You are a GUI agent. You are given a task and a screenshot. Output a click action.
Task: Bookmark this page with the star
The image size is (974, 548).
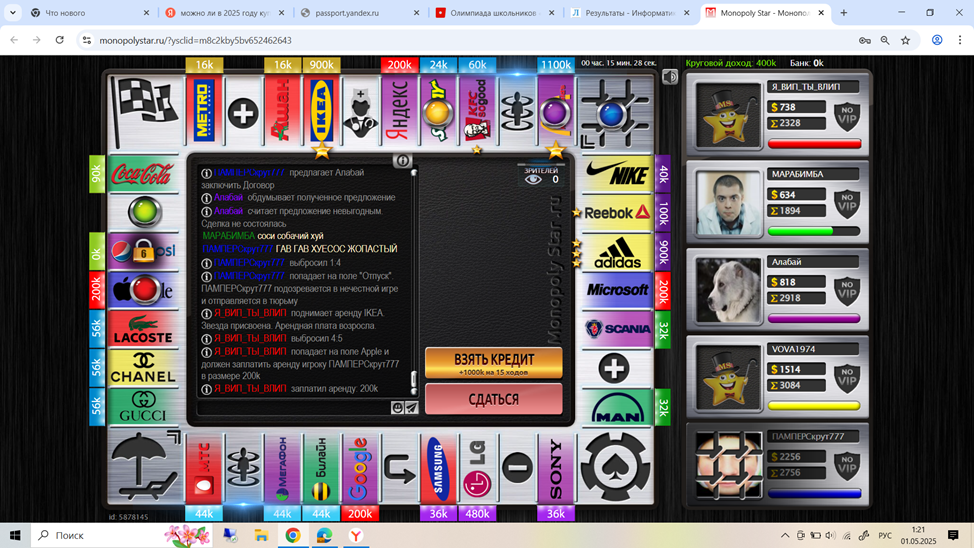pos(906,40)
